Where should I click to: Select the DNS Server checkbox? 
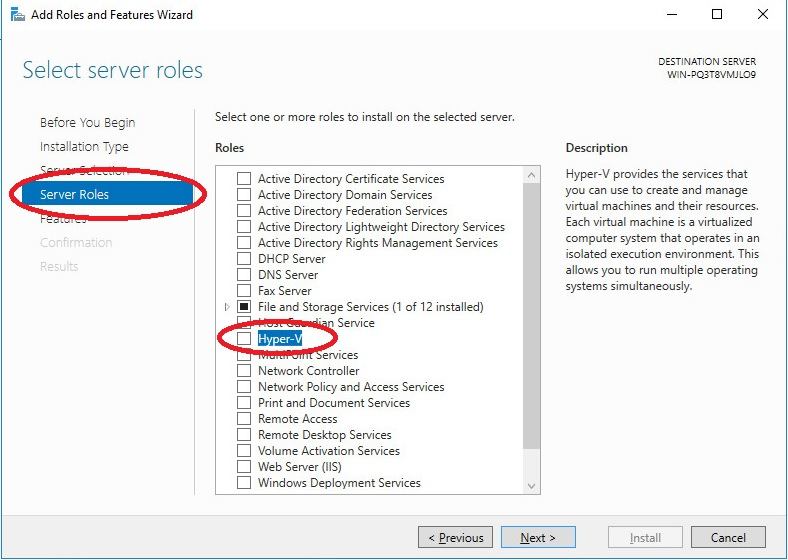coord(244,275)
